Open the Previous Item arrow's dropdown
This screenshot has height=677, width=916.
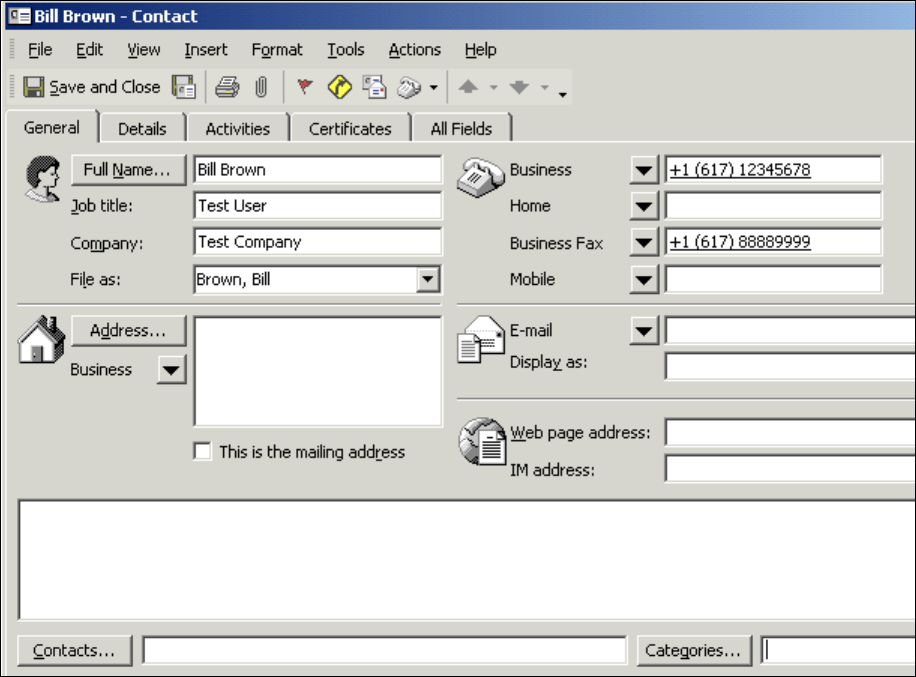click(494, 88)
